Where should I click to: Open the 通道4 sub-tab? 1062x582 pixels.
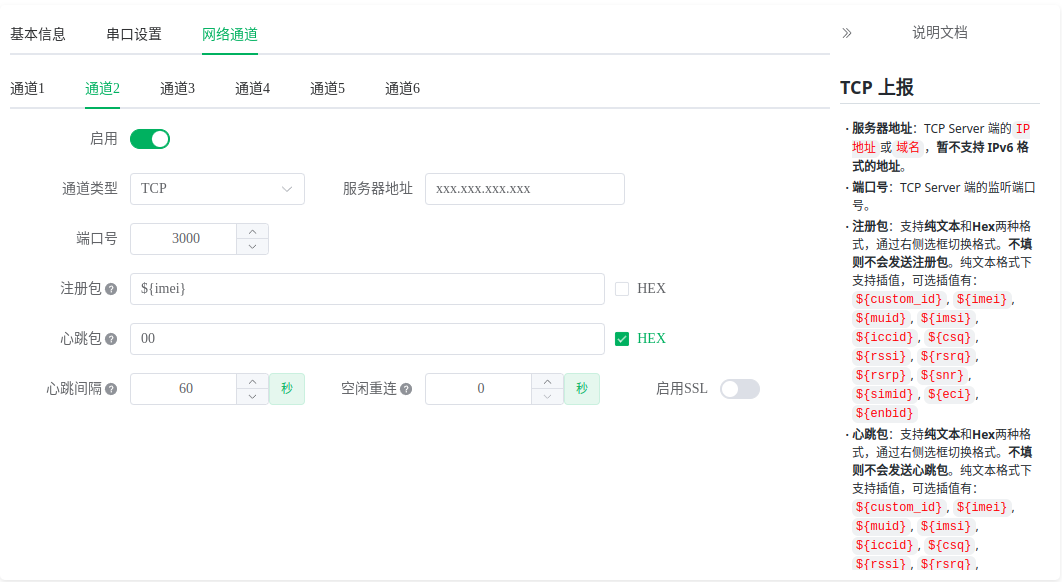click(253, 88)
